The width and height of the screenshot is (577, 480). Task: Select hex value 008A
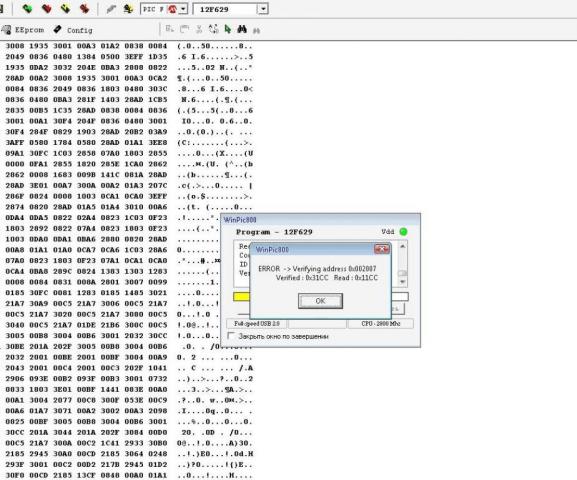[86, 282]
